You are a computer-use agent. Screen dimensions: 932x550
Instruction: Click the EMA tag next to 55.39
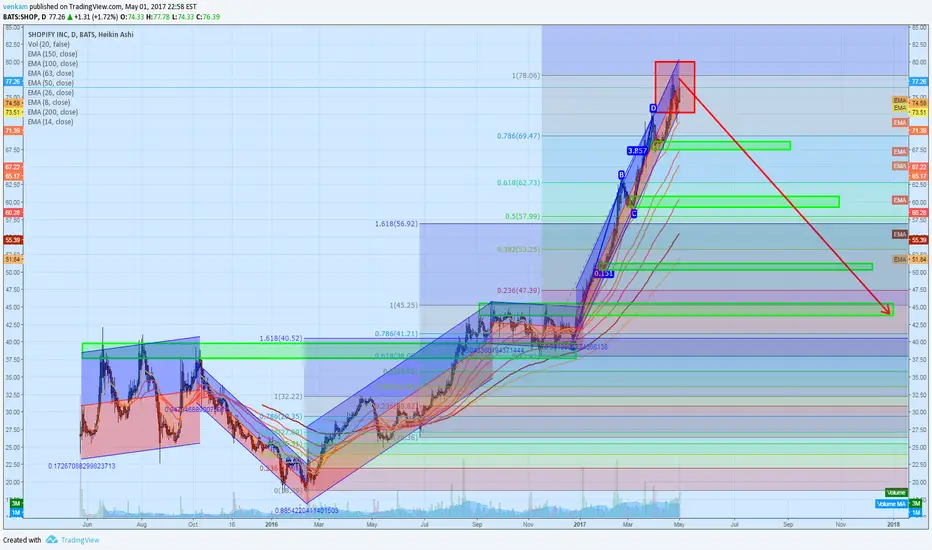(900, 234)
